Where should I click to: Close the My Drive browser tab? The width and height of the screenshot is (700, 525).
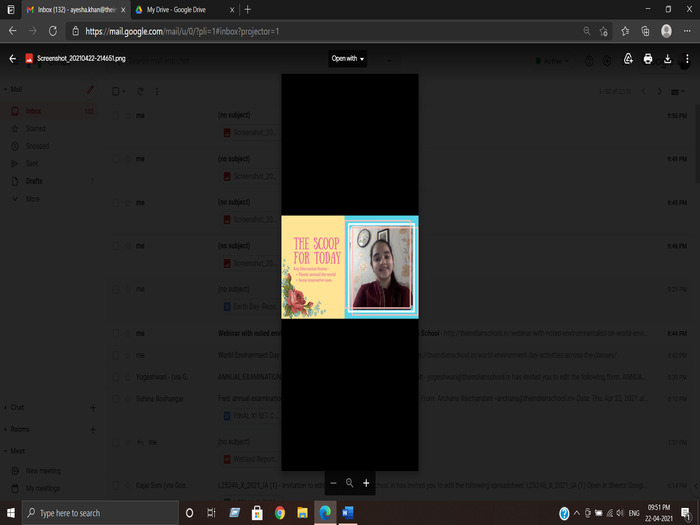232,10
